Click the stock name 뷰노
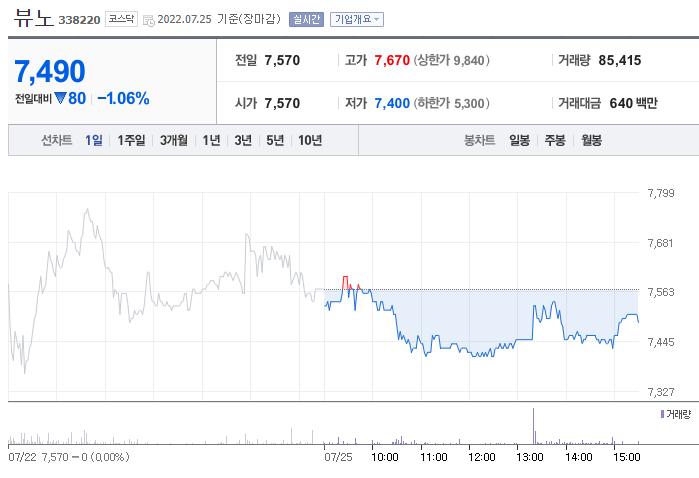This screenshot has height=478, width=699. point(33,19)
